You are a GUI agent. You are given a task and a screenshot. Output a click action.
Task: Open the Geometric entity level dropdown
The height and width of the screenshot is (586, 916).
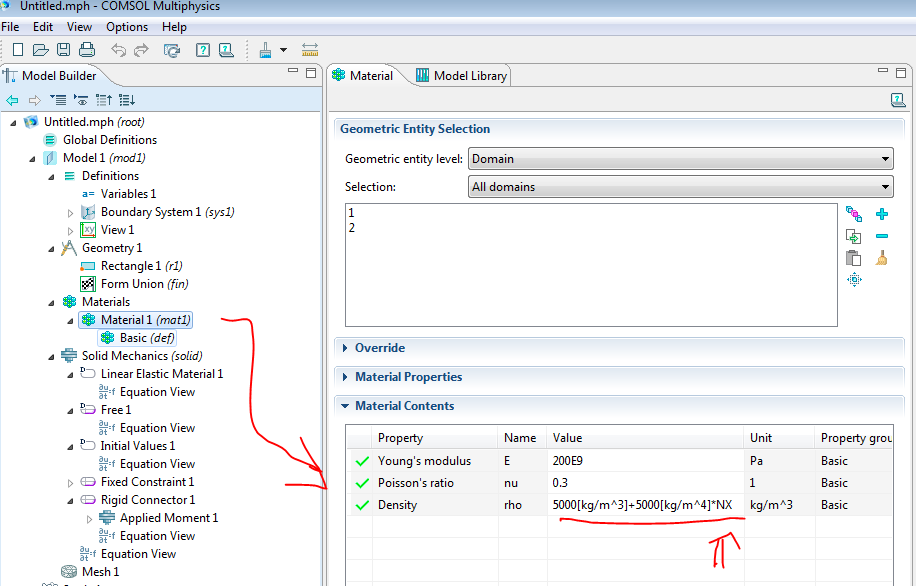(681, 159)
